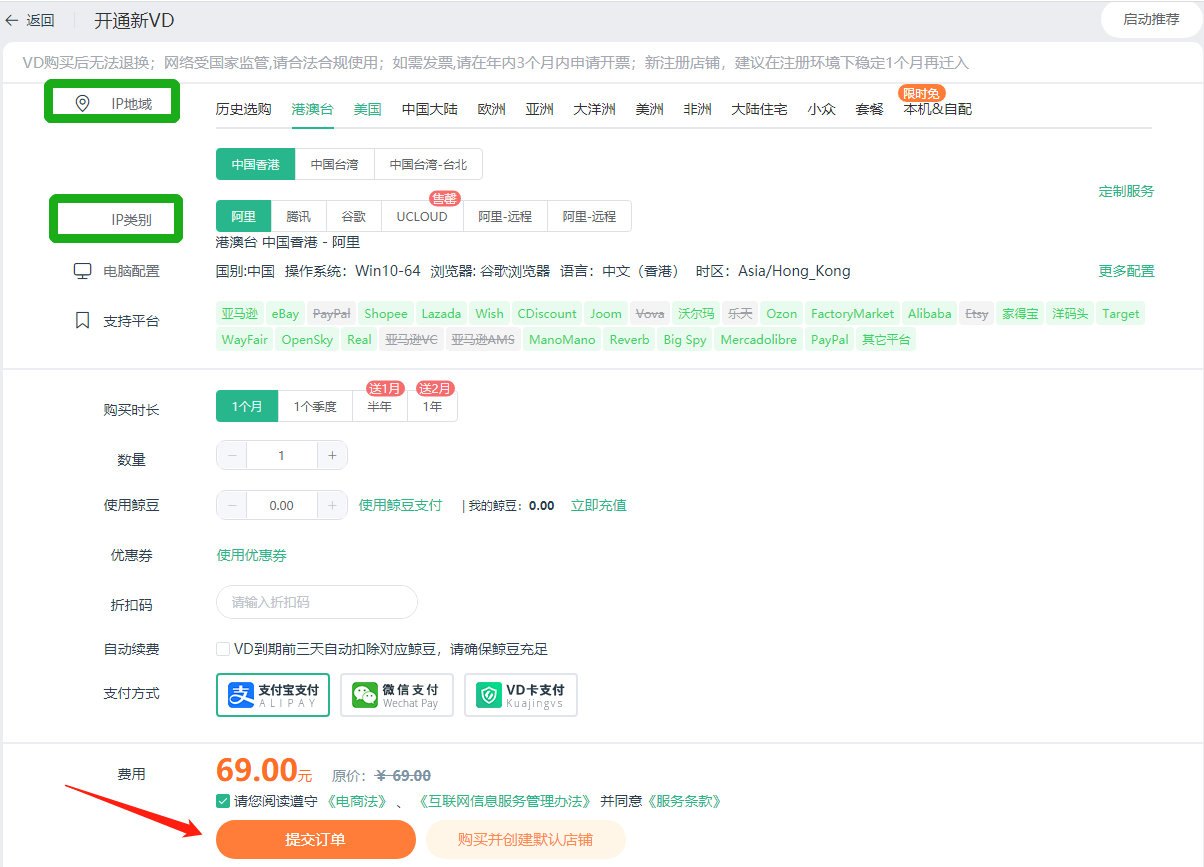Open the 历史选购 tab
Image resolution: width=1204 pixels, height=867 pixels.
[243, 109]
